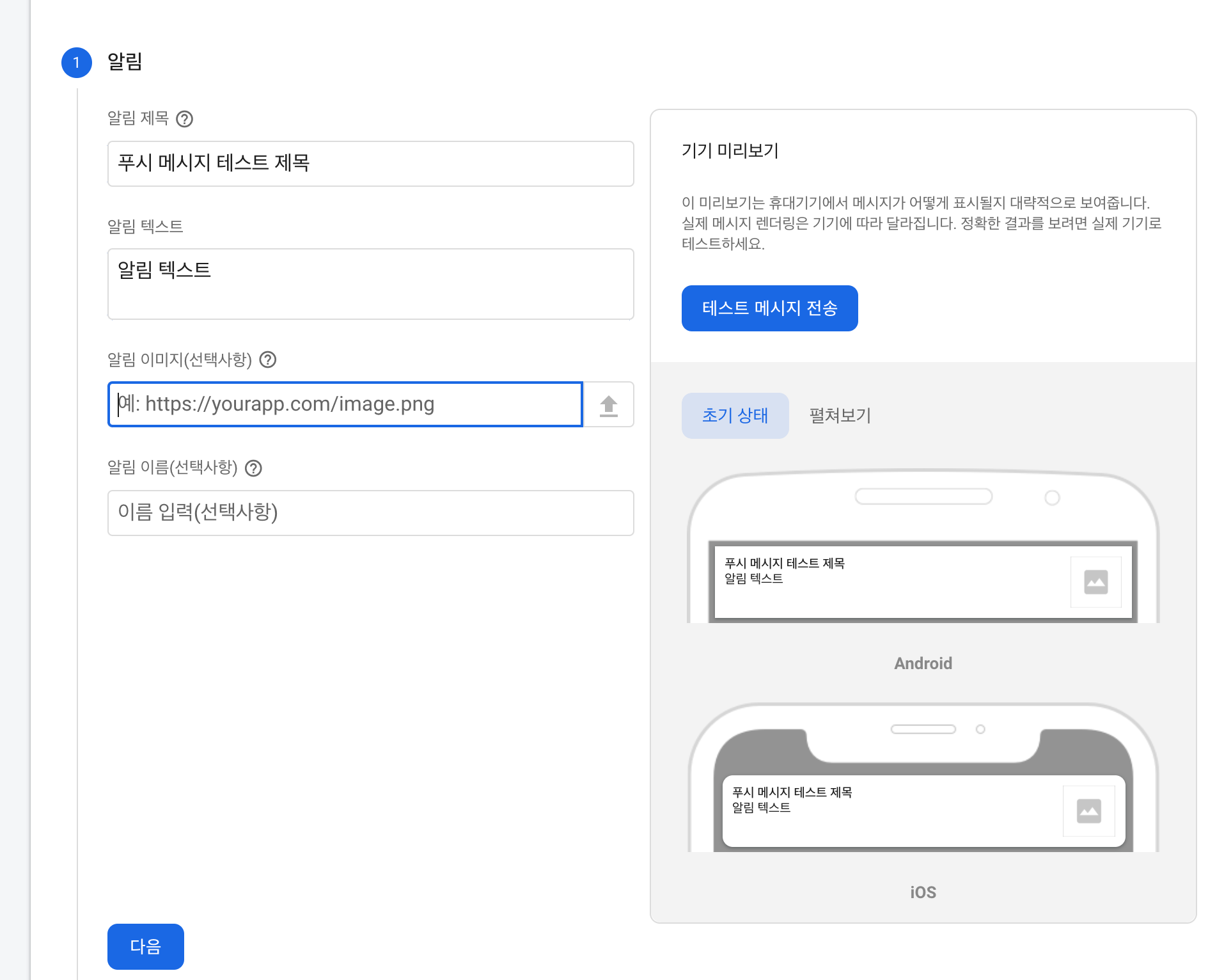
Task: Open help icon next to 알림 제목
Action: click(184, 119)
